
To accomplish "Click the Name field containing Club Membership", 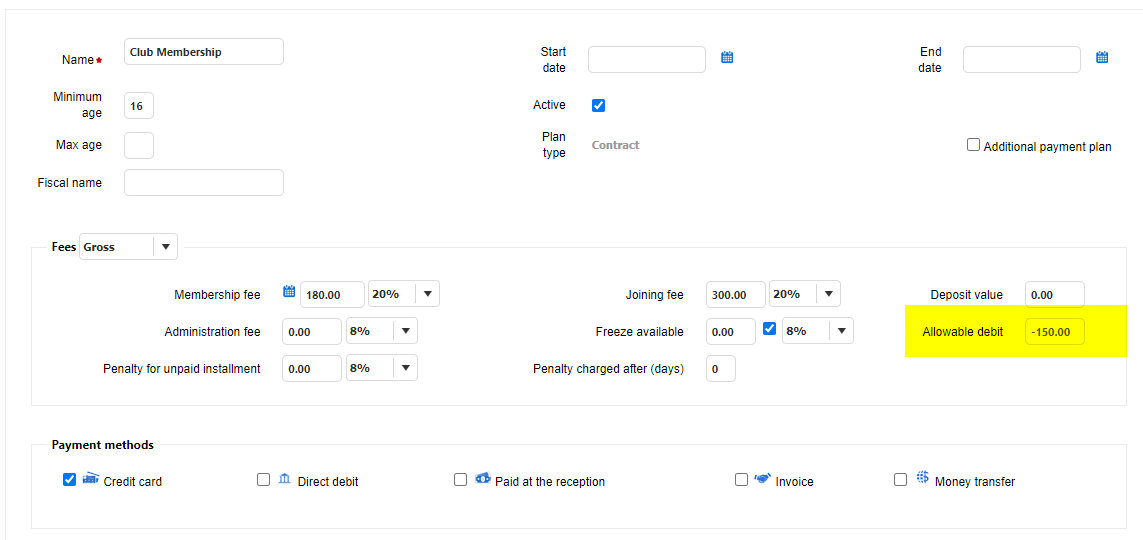I will coord(204,52).
